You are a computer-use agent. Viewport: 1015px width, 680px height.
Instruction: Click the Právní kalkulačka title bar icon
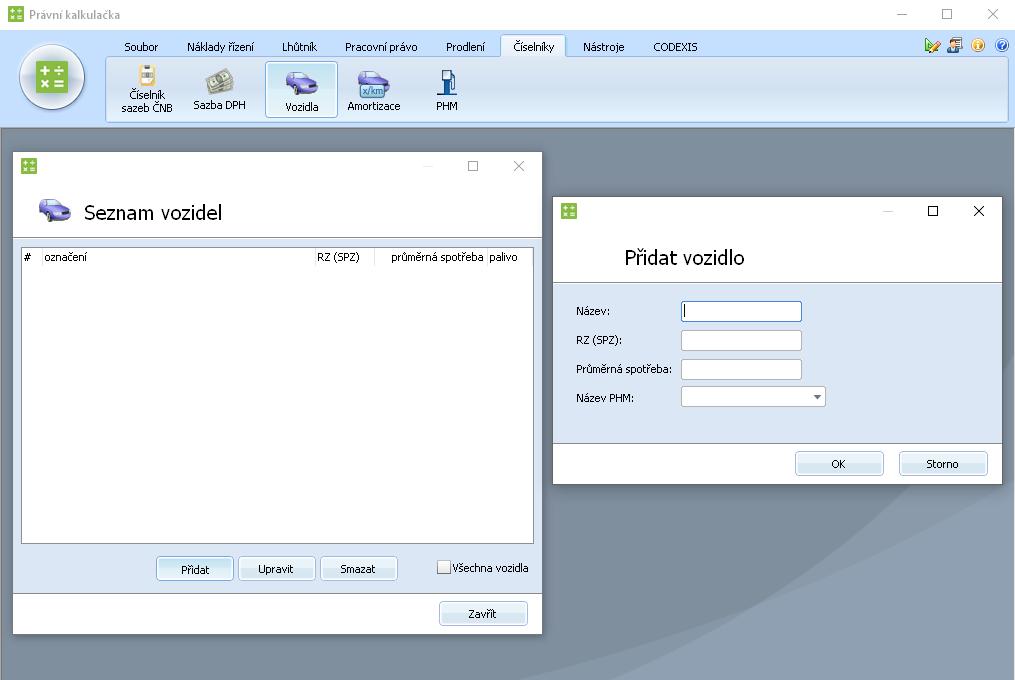(x=16, y=14)
